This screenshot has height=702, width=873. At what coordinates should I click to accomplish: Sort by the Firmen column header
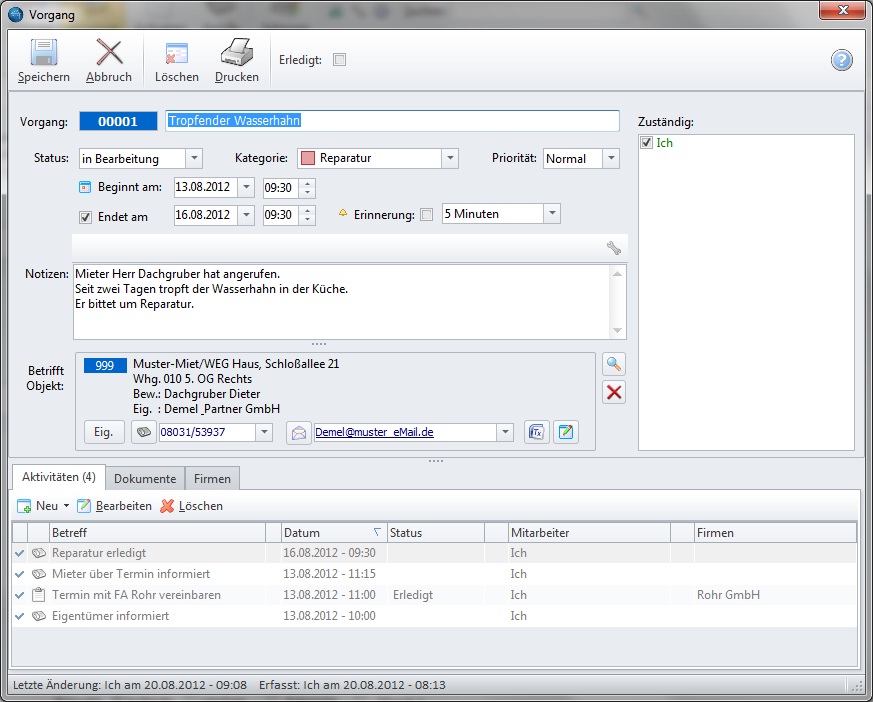click(775, 533)
